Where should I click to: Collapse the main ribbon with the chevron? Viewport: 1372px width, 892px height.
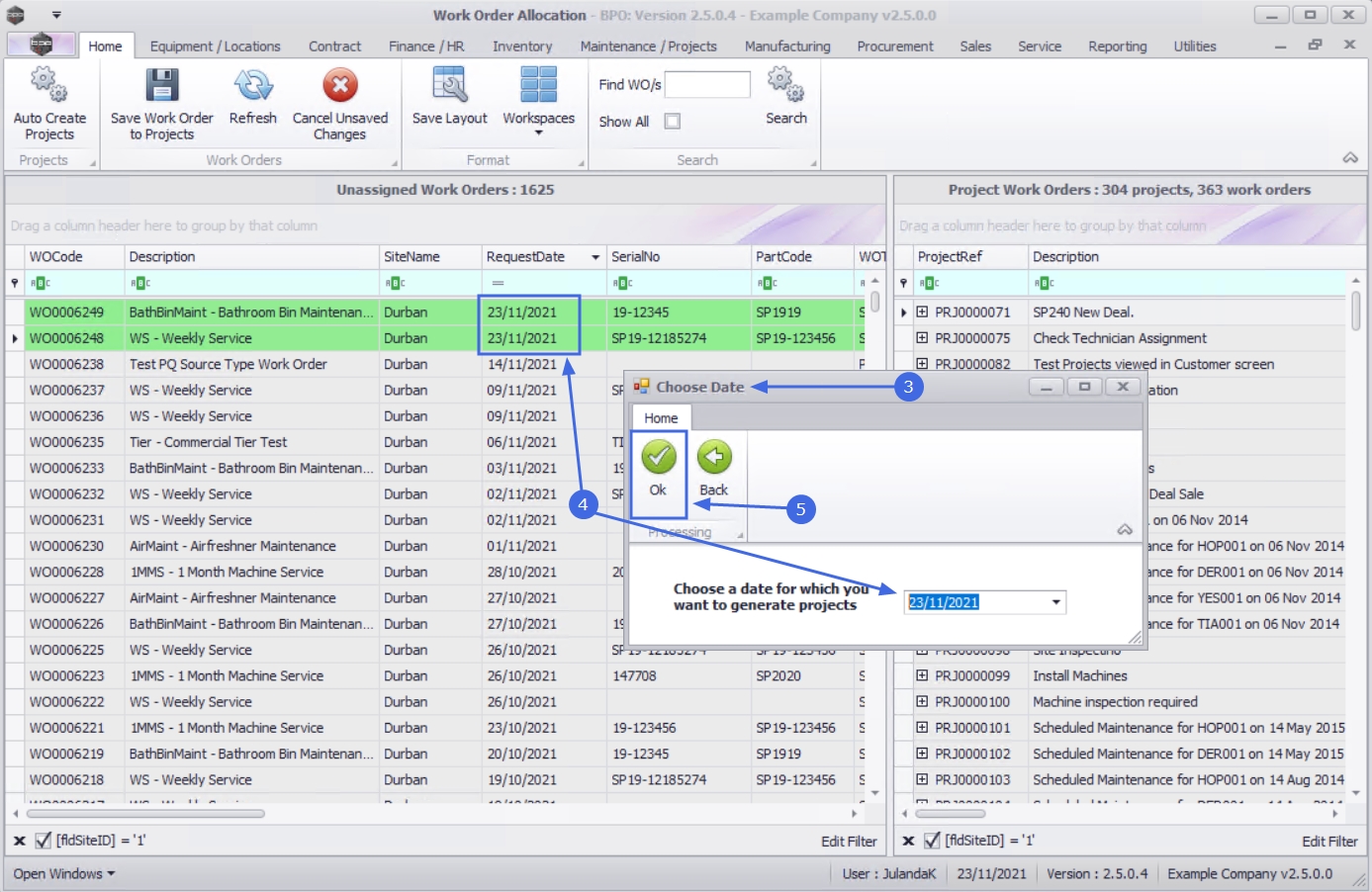(1350, 158)
